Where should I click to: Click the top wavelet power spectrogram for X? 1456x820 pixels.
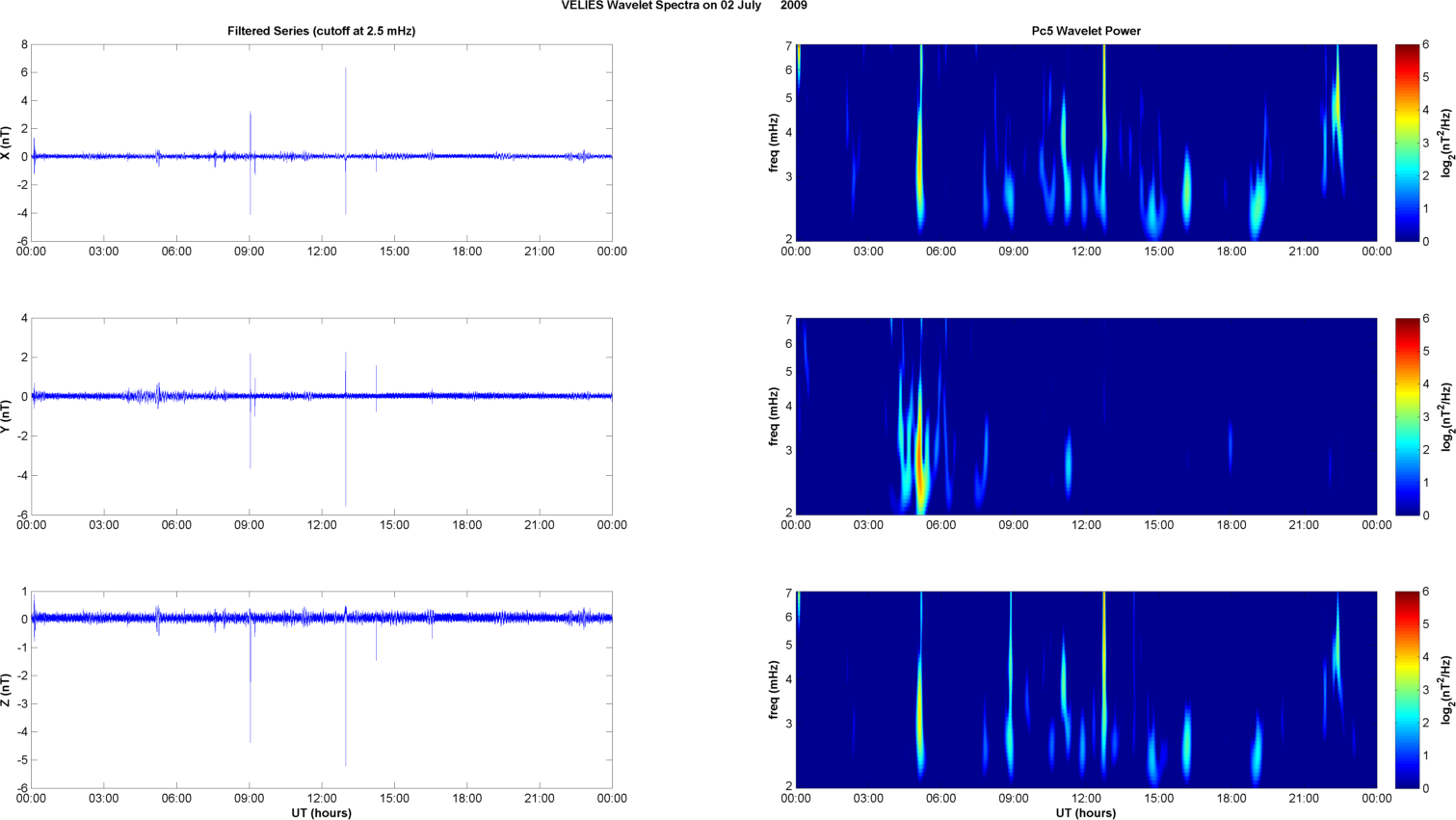[1086, 143]
